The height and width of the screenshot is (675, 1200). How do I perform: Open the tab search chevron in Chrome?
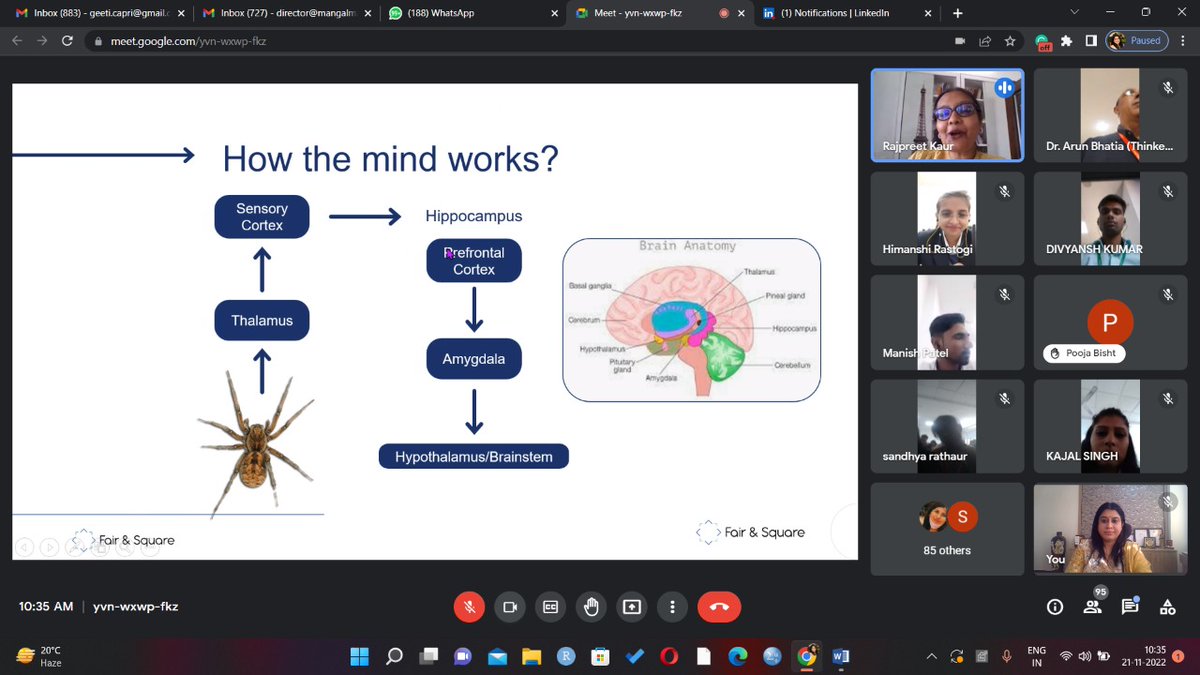1074,13
